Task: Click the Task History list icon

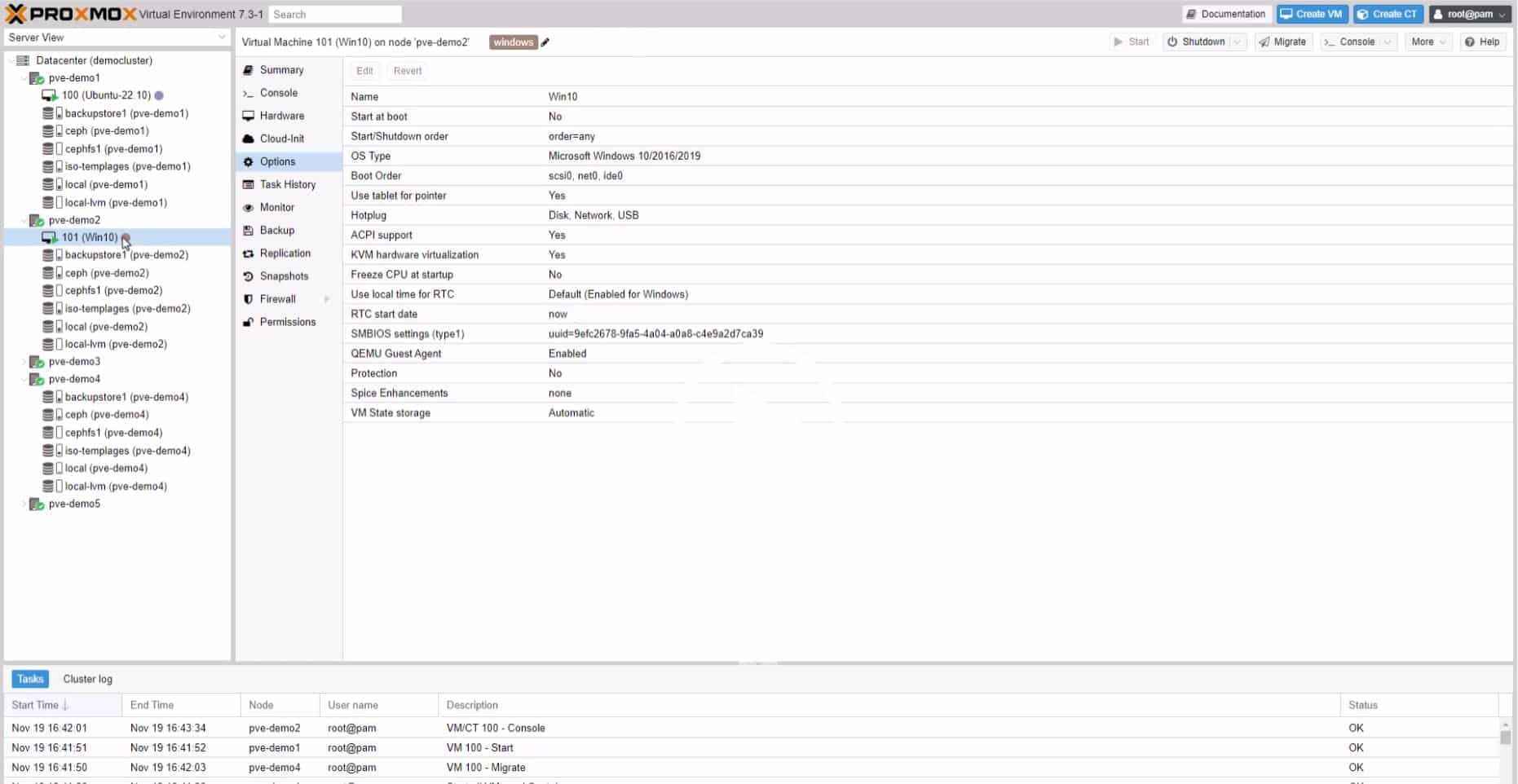Action: 249,185
